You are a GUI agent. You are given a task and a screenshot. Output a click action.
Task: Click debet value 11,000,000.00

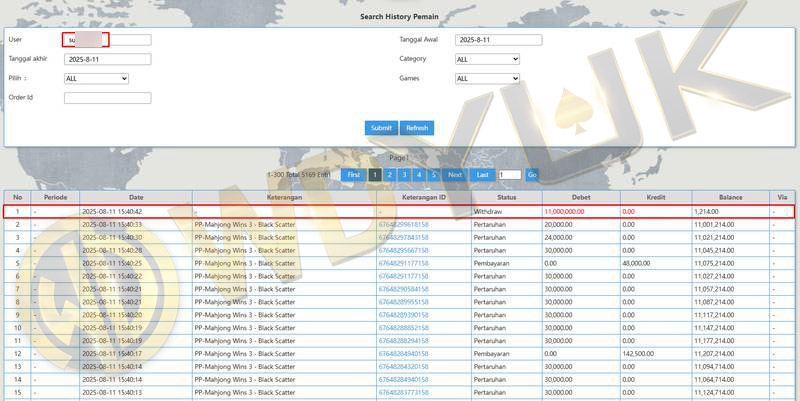[564, 212]
